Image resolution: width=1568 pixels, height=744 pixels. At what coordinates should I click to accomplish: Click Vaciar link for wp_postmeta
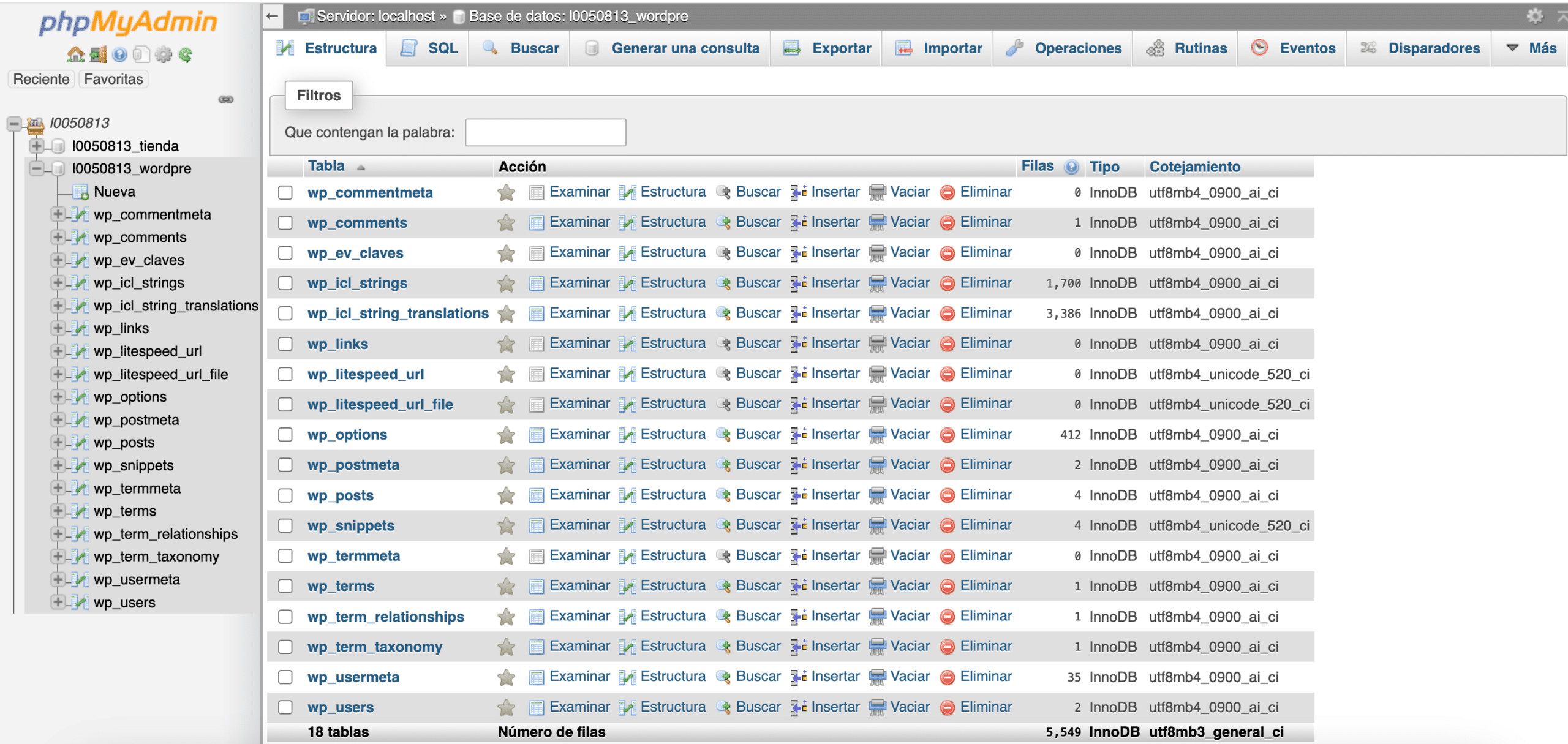(x=909, y=465)
